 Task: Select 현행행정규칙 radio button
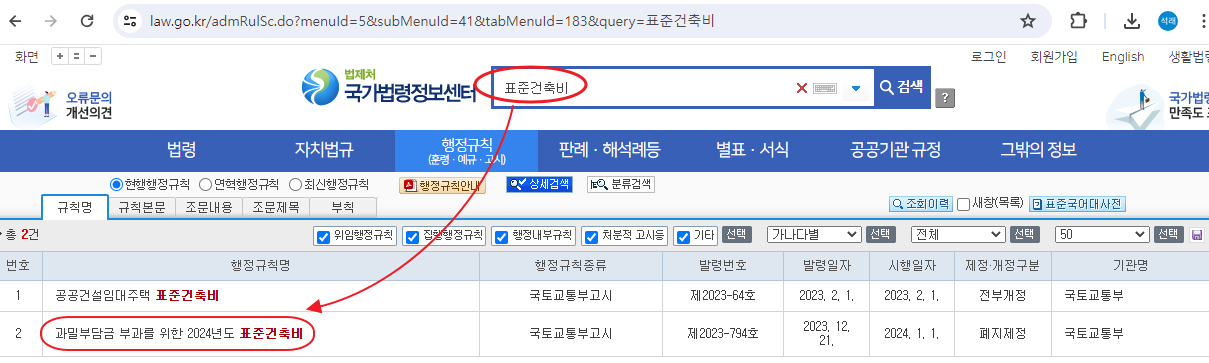pos(117,184)
